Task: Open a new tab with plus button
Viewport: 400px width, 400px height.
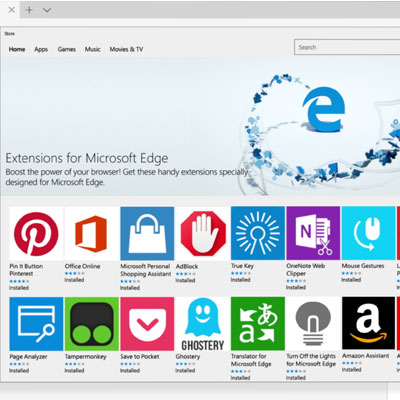Action: (29, 10)
